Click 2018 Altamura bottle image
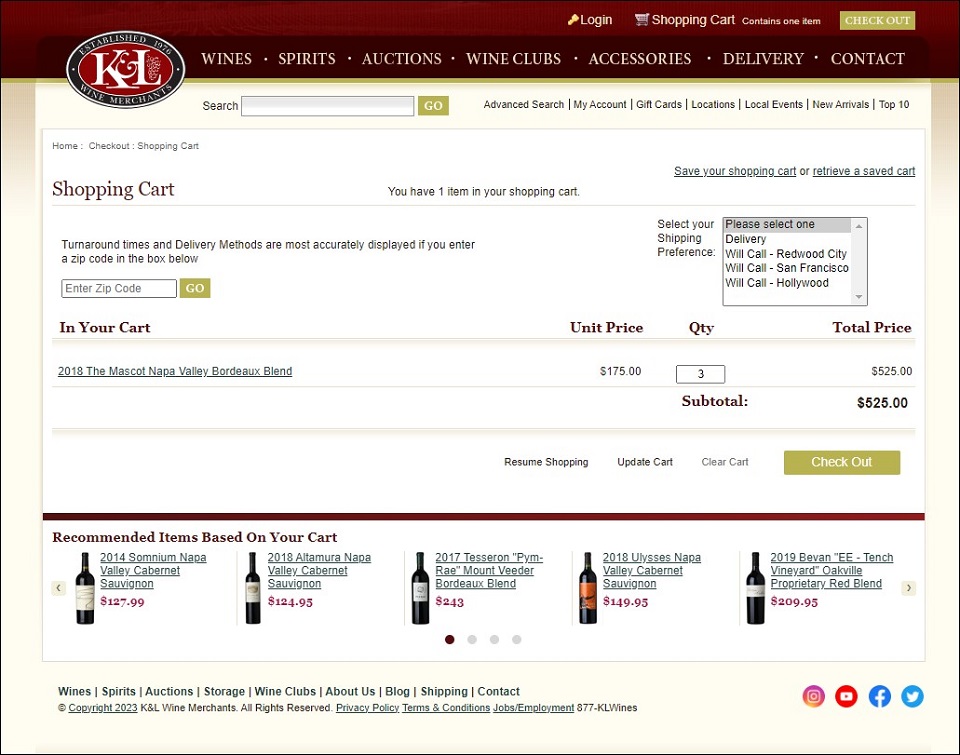 pos(253,588)
